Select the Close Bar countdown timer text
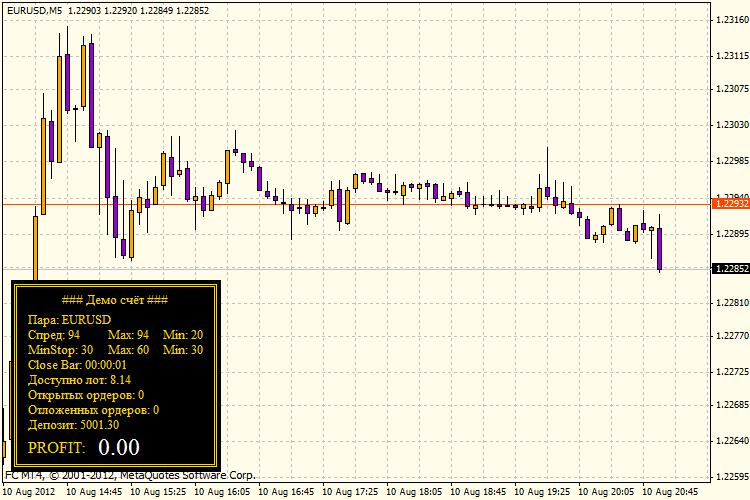Viewport: 750px width, 500px height. pos(77,365)
